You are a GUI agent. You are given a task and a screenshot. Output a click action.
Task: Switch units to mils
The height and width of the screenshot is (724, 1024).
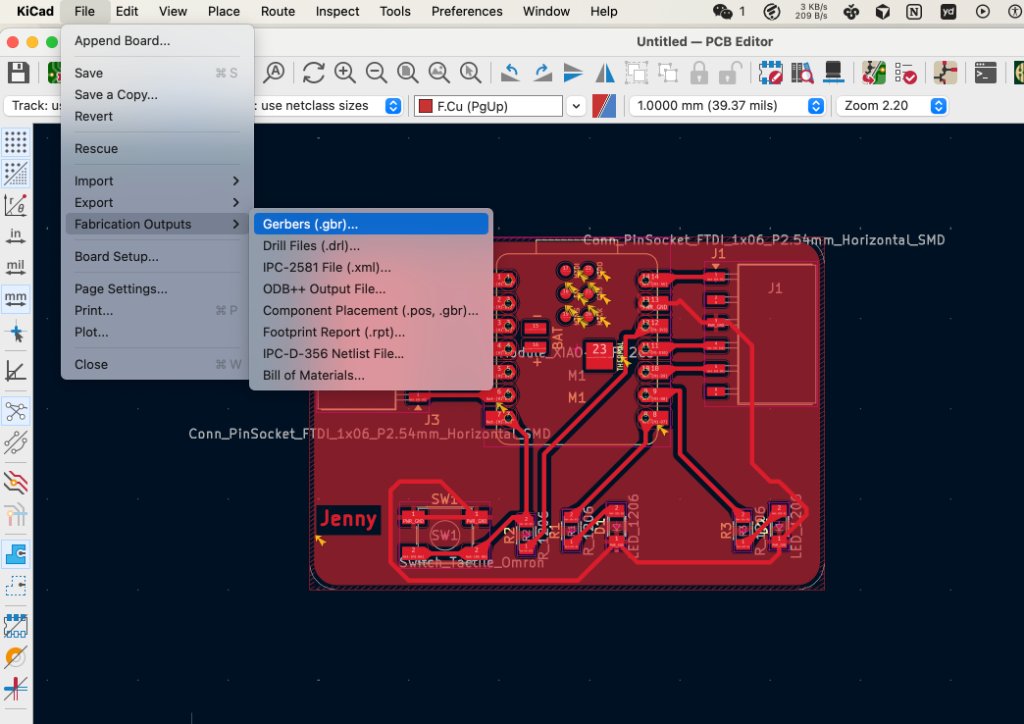[16, 267]
